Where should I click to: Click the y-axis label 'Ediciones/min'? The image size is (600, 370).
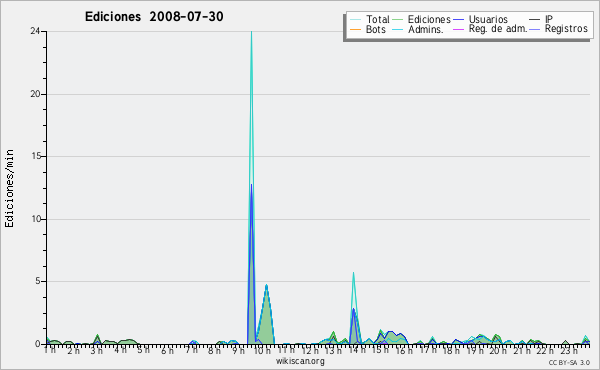point(9,188)
